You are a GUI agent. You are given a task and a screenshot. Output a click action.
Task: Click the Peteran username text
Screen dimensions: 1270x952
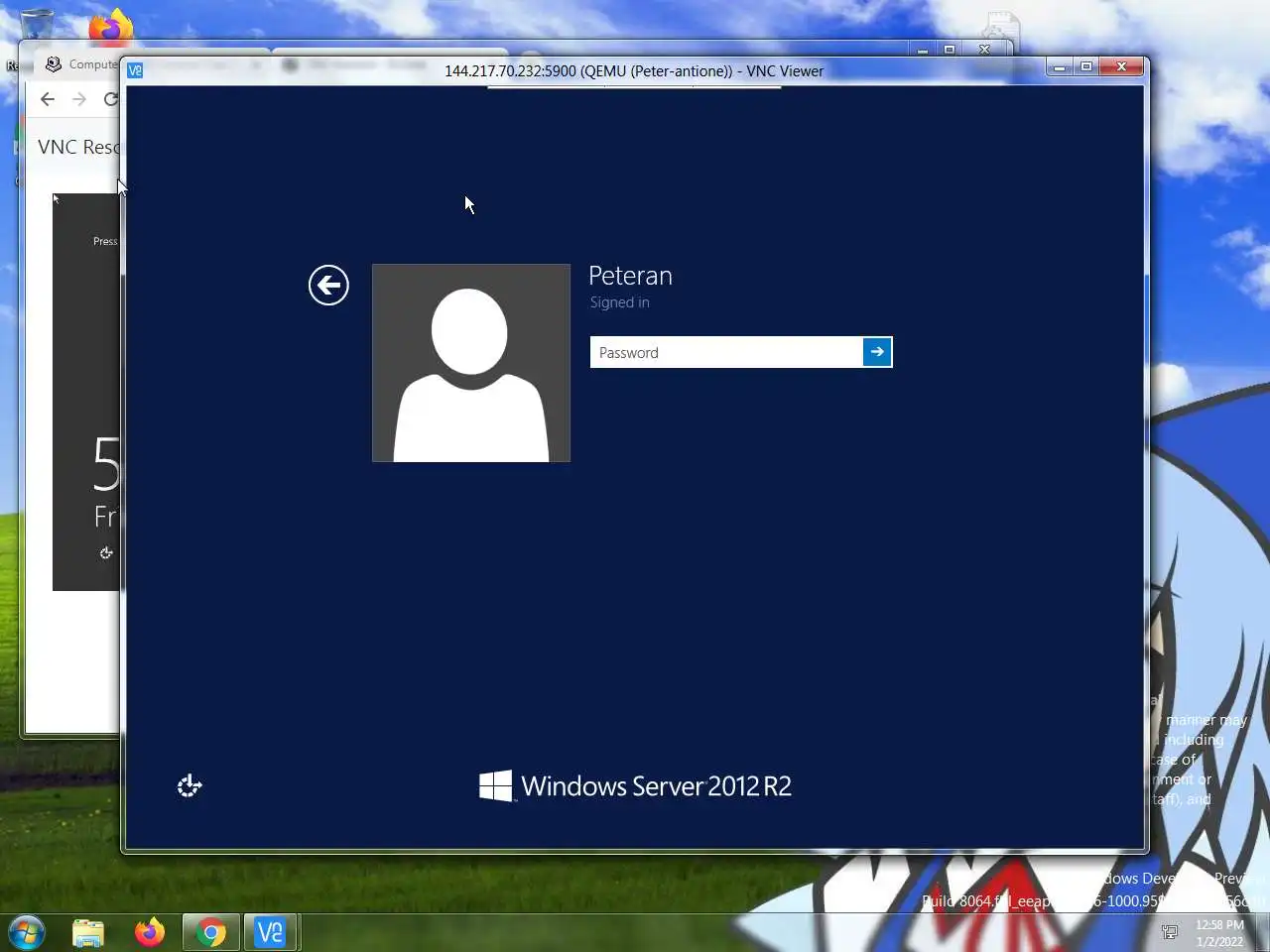pyautogui.click(x=630, y=276)
